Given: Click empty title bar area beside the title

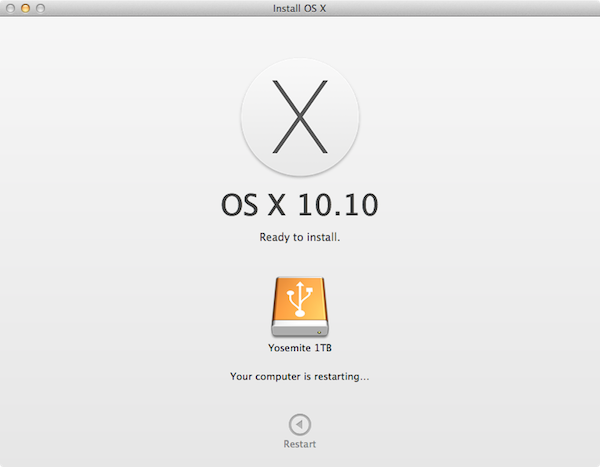Looking at the screenshot, I should [459, 8].
